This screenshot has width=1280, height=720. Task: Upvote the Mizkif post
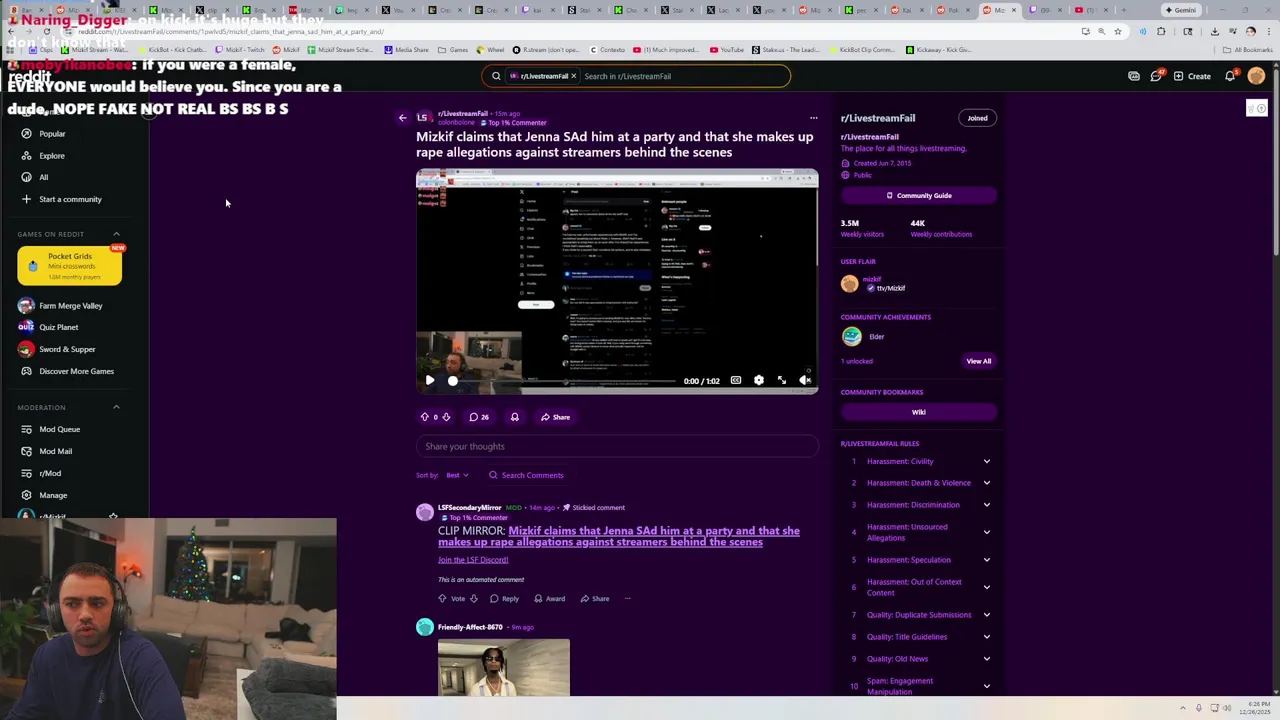click(424, 417)
